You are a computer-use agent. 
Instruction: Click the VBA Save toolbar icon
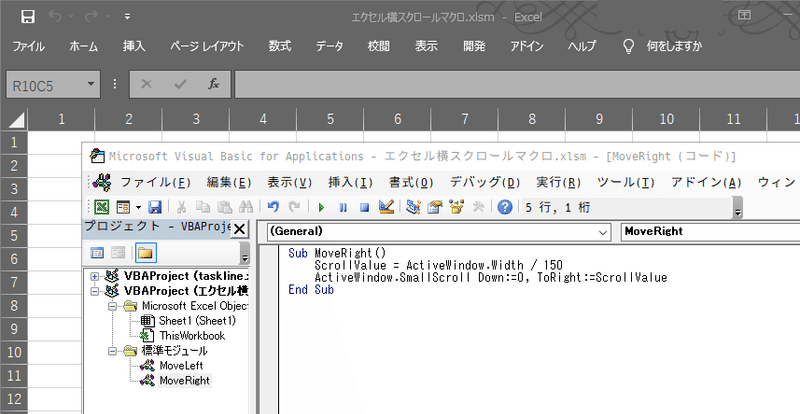tap(155, 207)
